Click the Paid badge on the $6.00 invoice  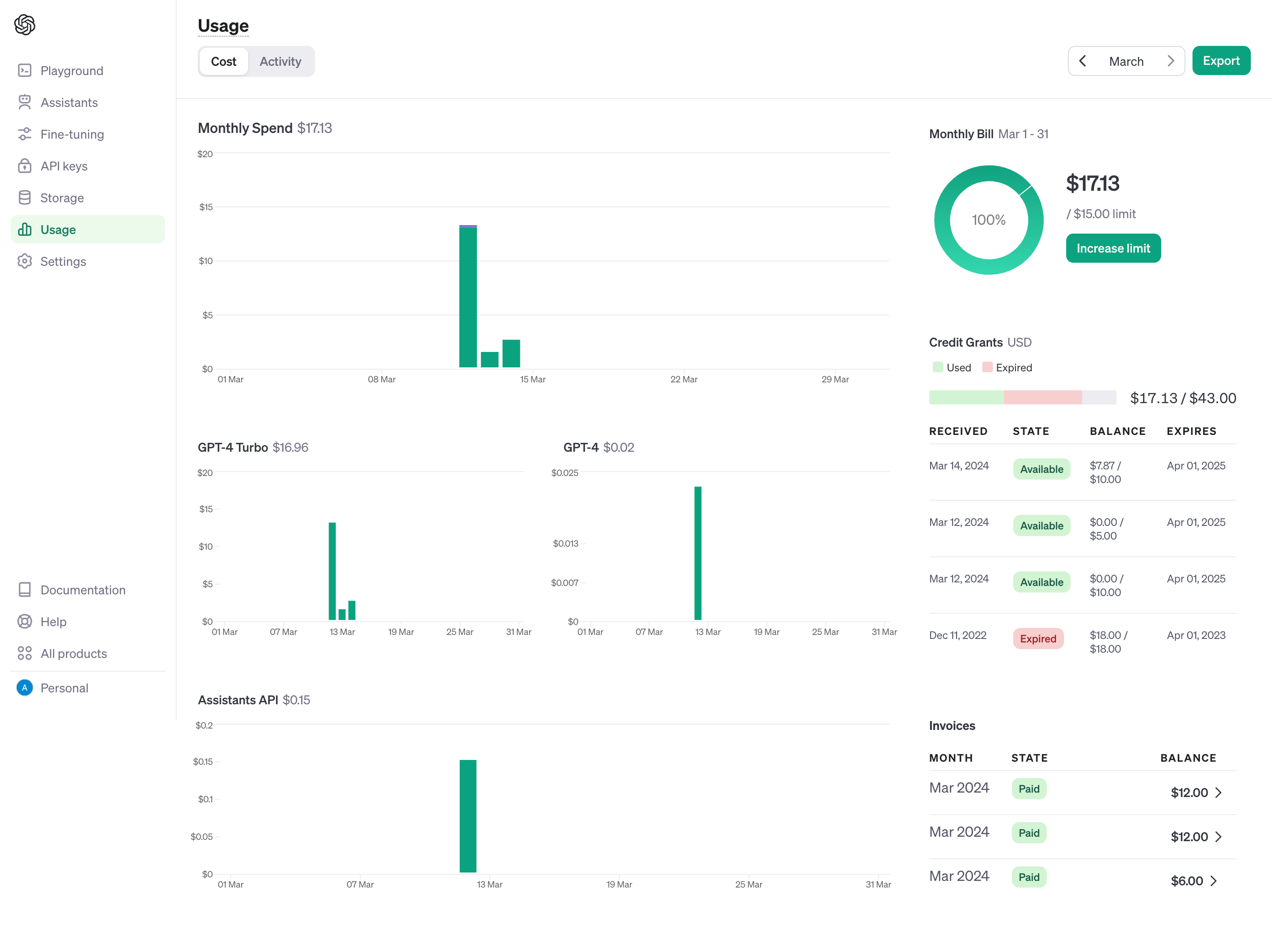coord(1029,877)
